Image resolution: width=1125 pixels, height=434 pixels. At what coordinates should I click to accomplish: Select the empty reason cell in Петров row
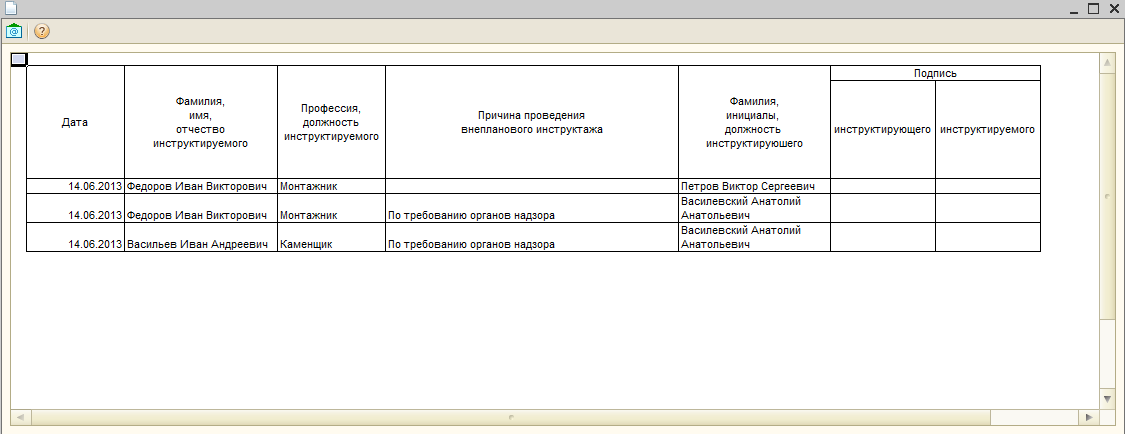click(532, 186)
